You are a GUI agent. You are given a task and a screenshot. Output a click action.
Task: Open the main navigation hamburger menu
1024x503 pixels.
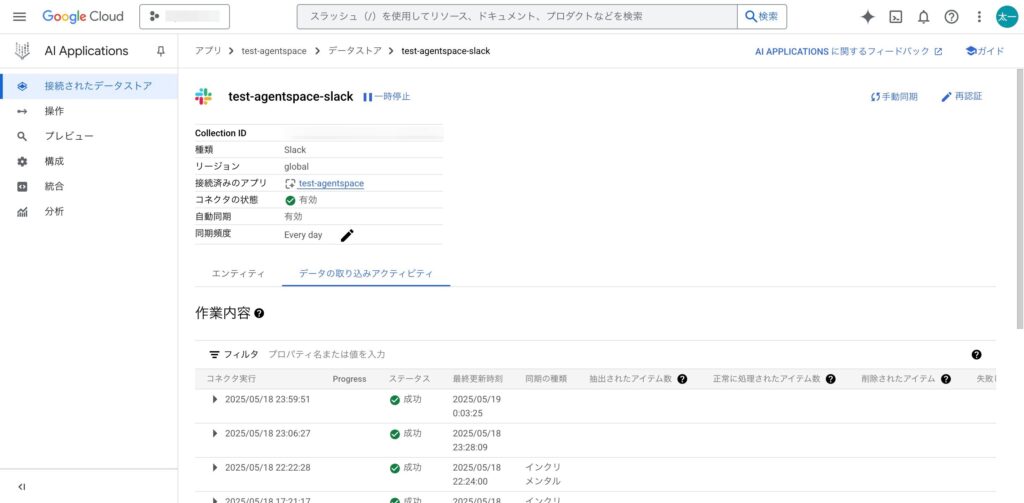(20, 17)
